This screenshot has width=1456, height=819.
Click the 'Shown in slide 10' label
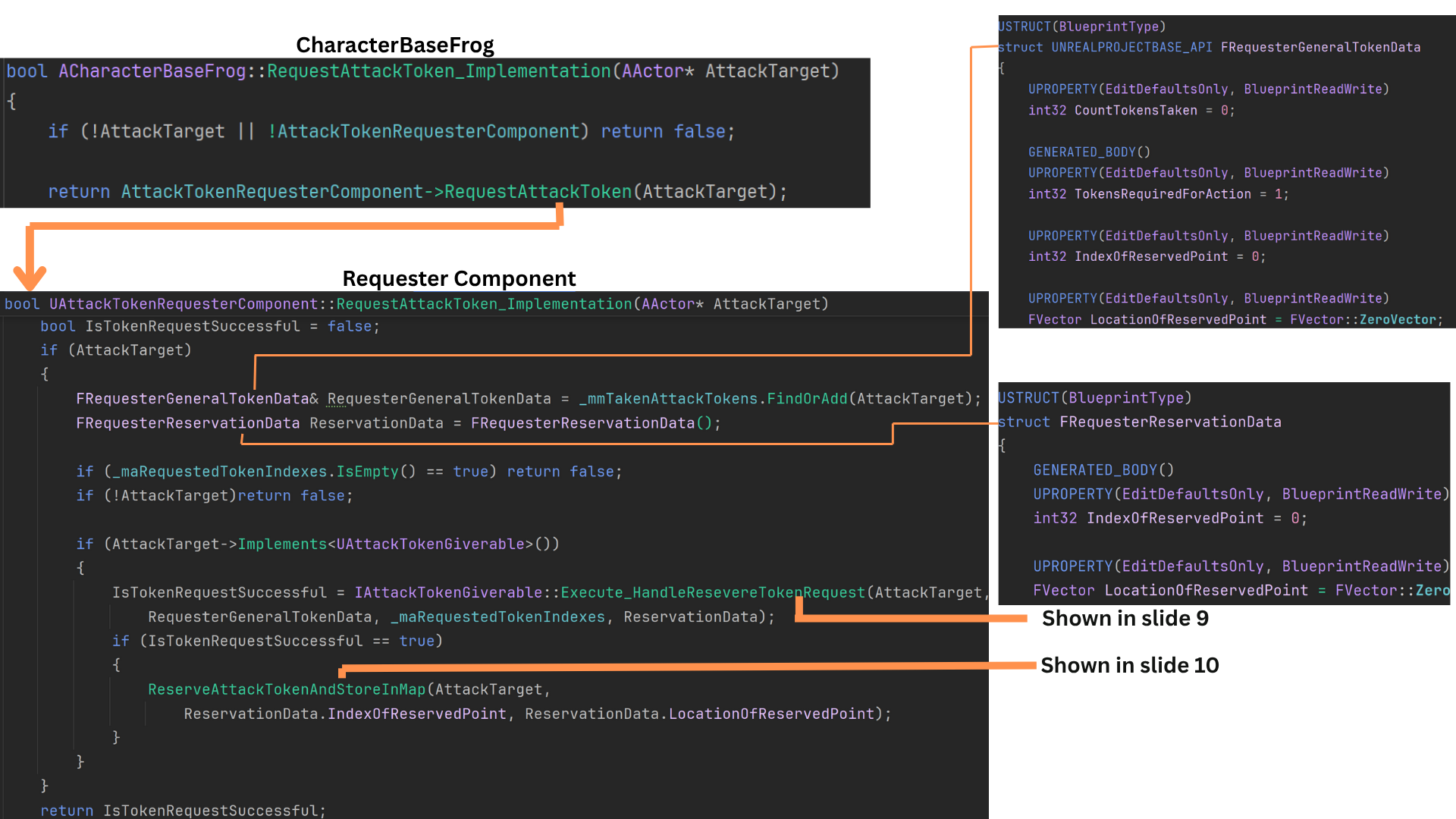pyautogui.click(x=1129, y=666)
